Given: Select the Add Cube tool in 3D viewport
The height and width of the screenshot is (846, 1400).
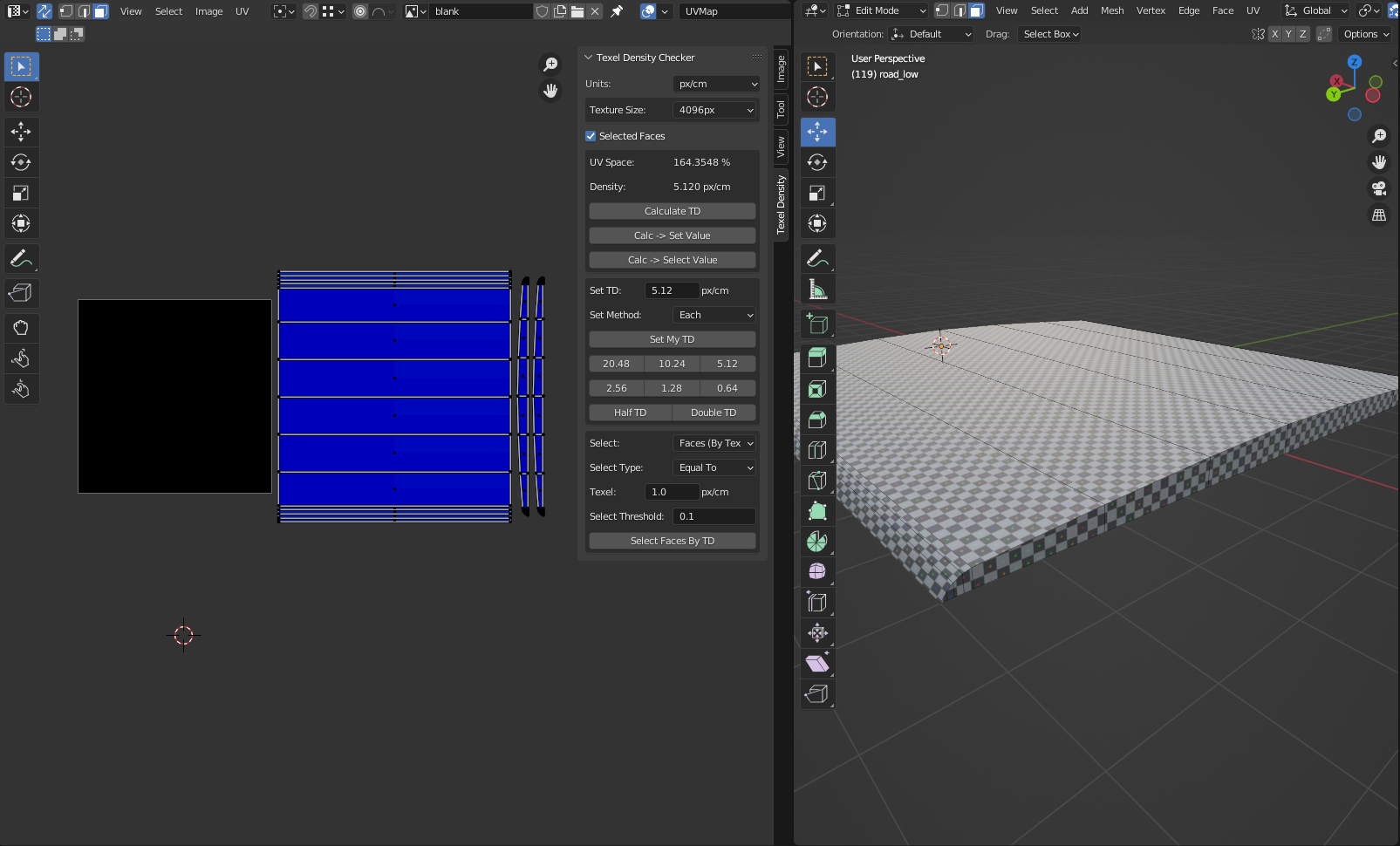Looking at the screenshot, I should [817, 324].
